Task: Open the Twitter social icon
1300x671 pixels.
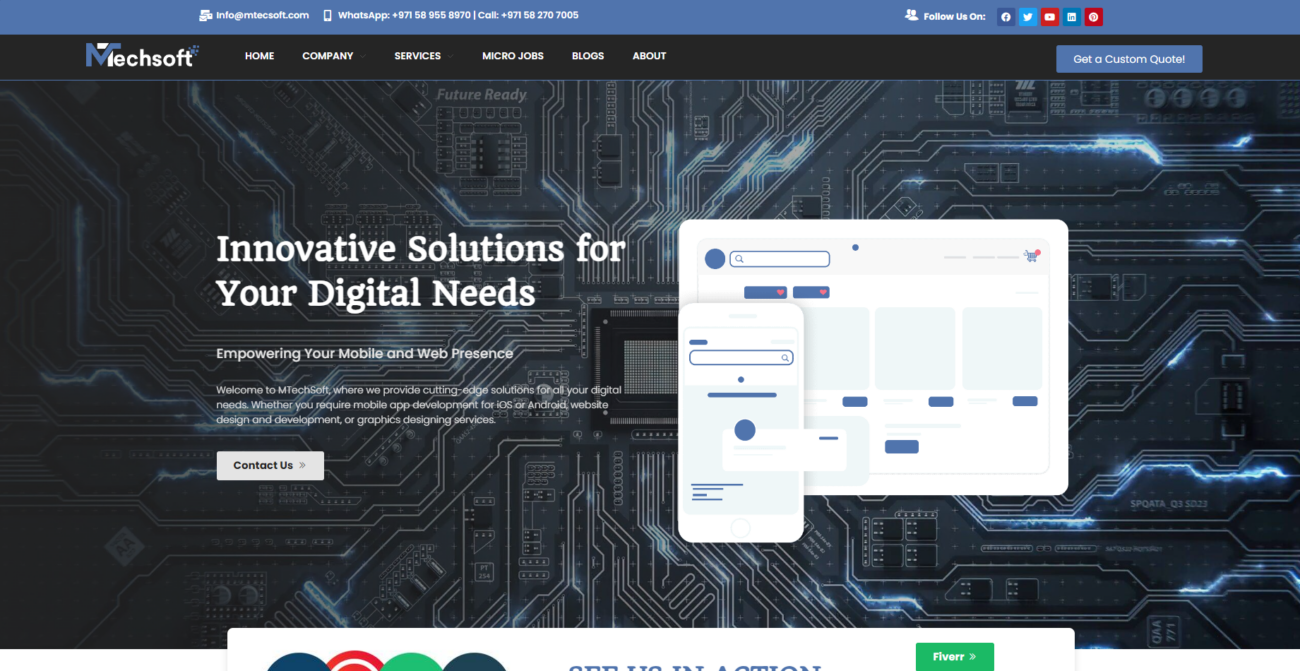Action: [x=1028, y=17]
